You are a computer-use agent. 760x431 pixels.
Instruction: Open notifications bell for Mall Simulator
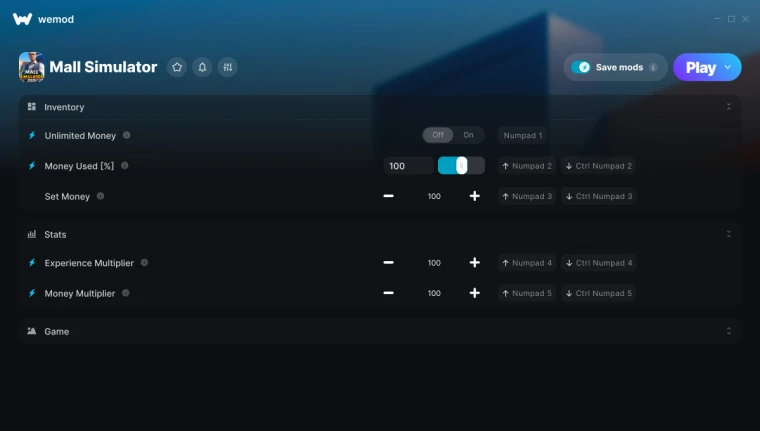coord(202,67)
